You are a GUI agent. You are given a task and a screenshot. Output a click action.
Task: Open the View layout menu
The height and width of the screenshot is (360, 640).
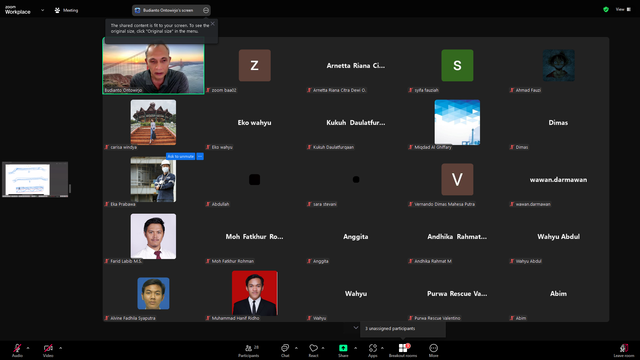coord(623,9)
